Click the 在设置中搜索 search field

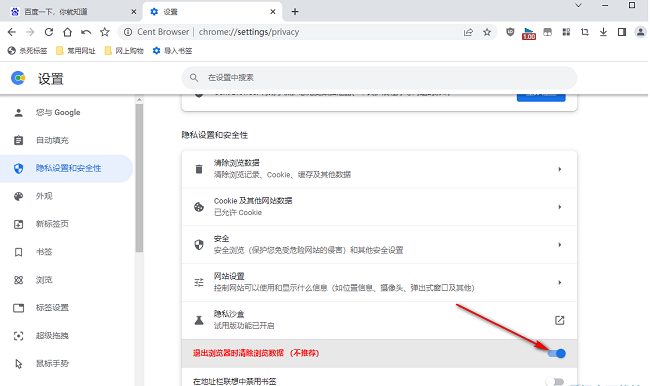[379, 78]
